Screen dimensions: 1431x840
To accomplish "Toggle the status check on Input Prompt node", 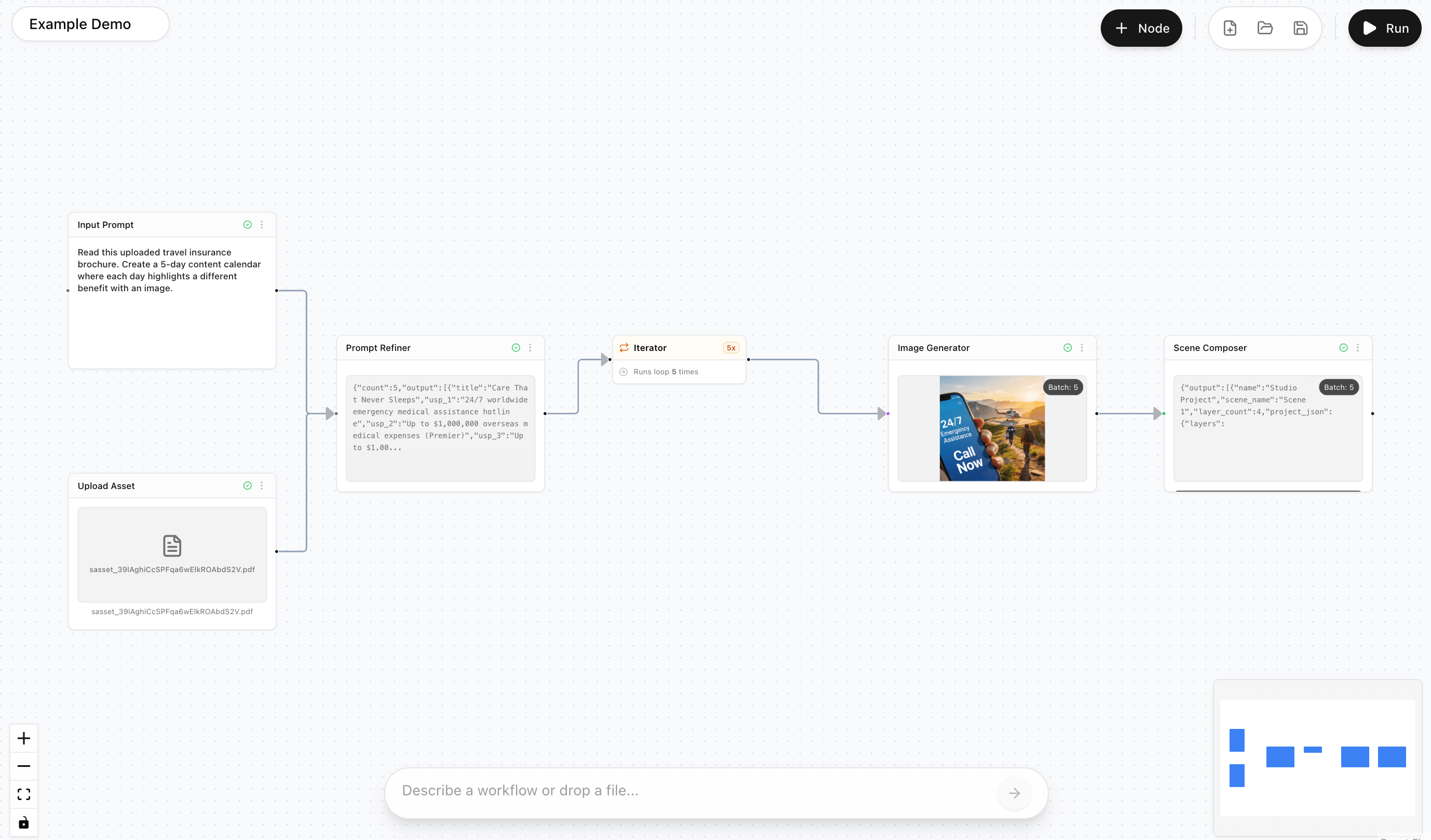I will click(x=247, y=224).
